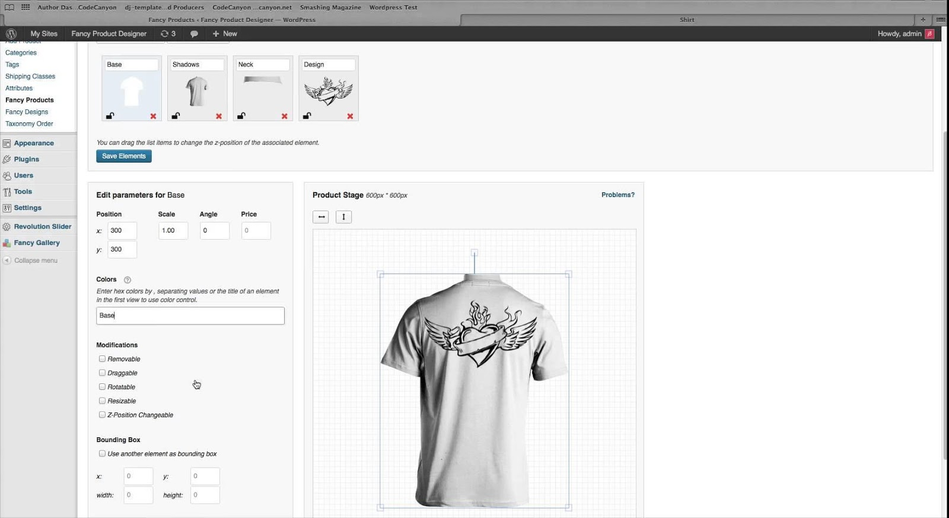949x518 pixels.
Task: Delete the Shadows element with its red X
Action: tap(219, 116)
